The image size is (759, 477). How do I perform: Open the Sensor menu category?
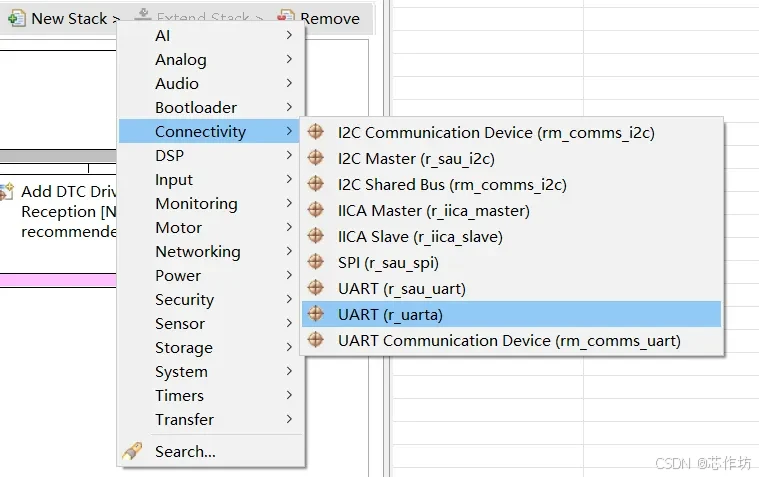pyautogui.click(x=209, y=323)
